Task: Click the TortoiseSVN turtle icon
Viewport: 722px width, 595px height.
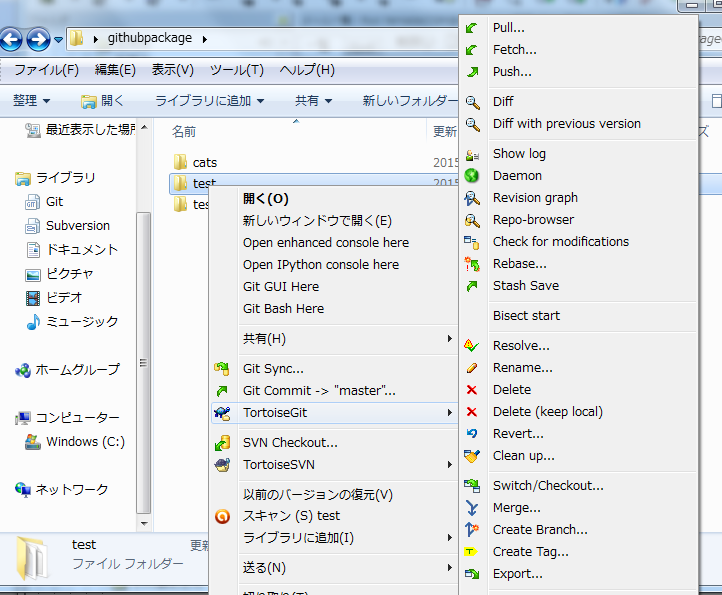Action: (x=222, y=465)
